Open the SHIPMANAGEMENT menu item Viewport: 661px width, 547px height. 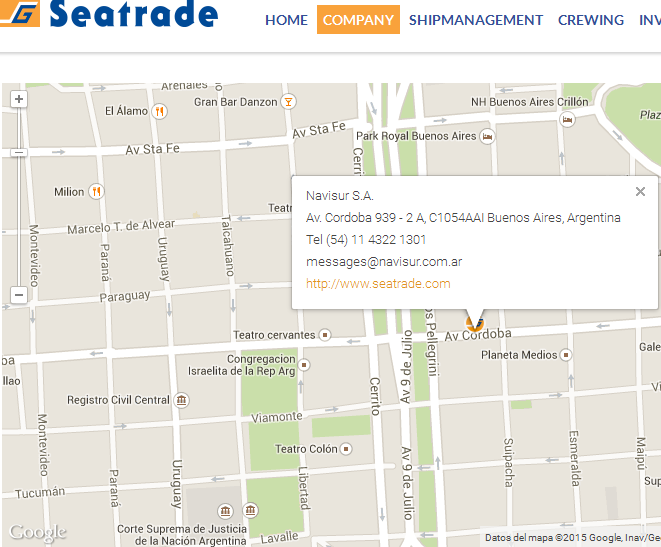[x=476, y=20]
